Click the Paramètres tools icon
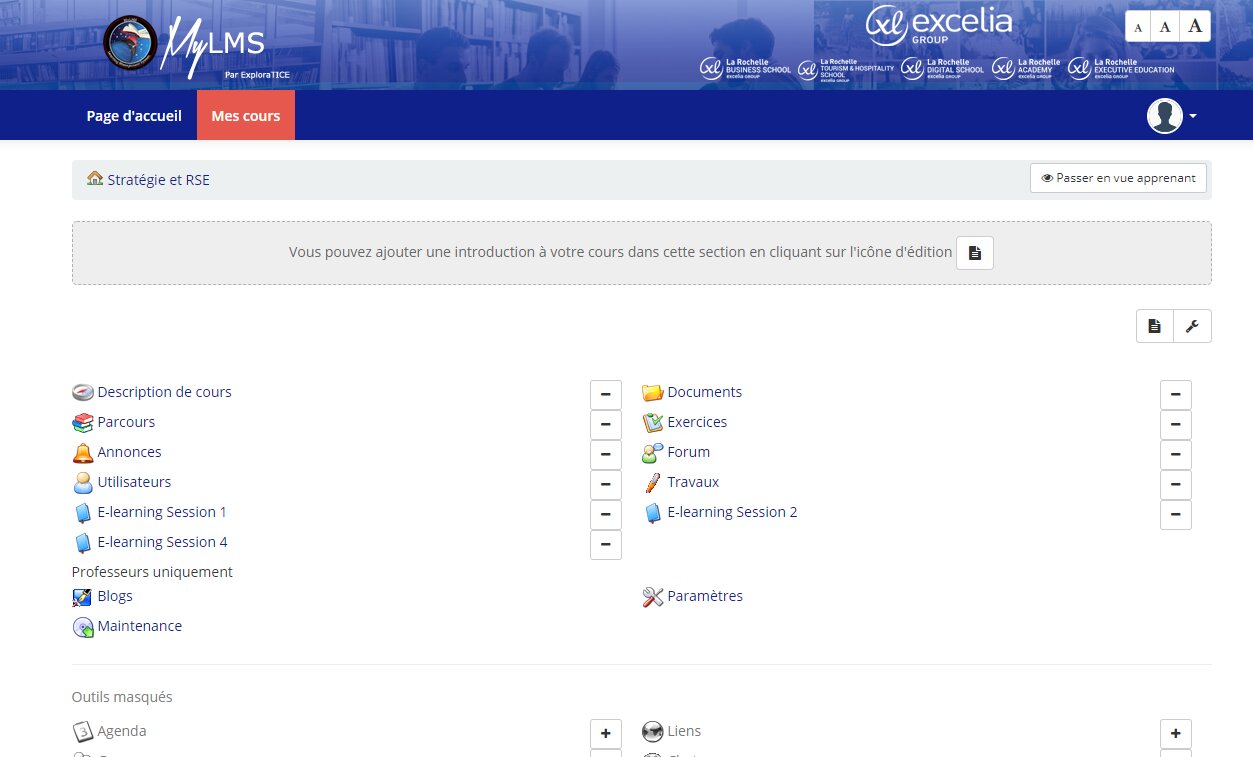This screenshot has width=1253, height=757. [652, 597]
